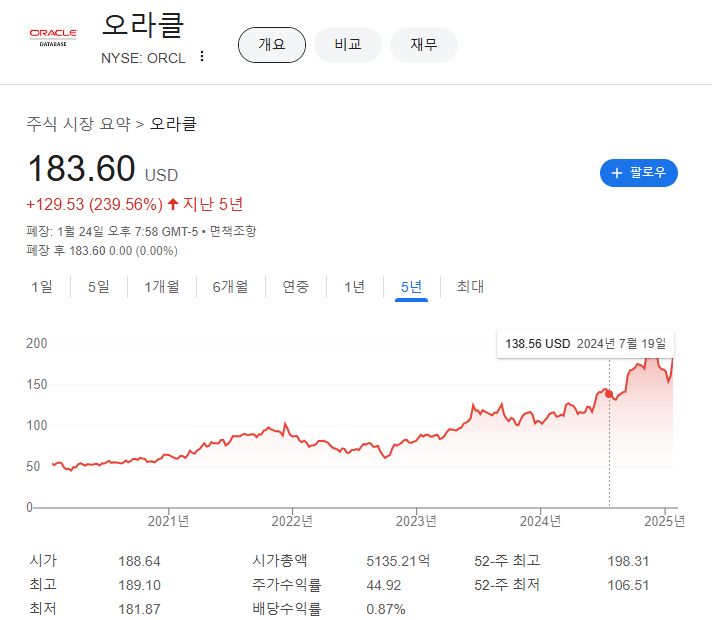712x620 pixels.
Task: Follow Oracle with the 팔로우 button
Action: pos(638,173)
